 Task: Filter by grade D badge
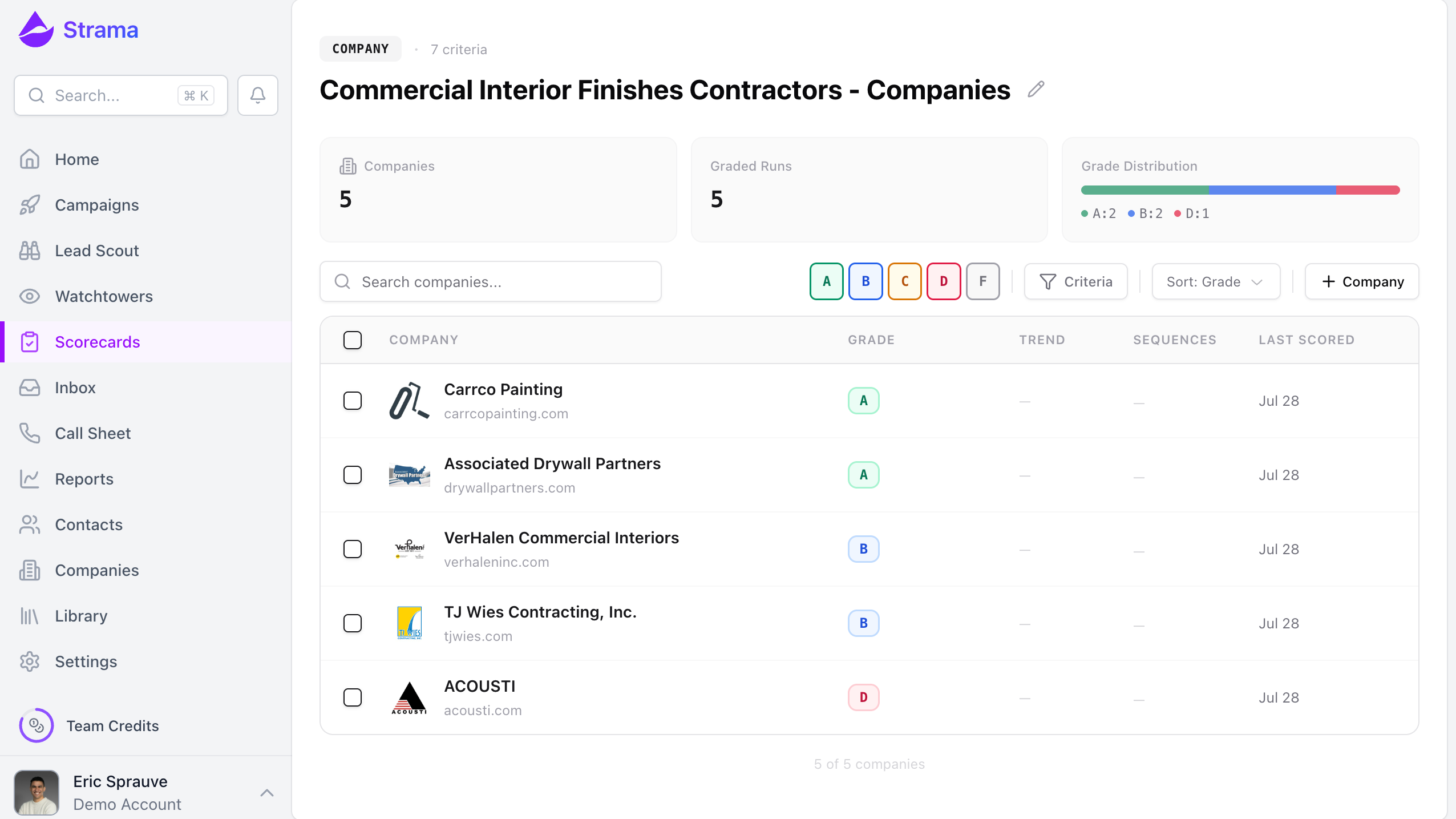coord(944,281)
